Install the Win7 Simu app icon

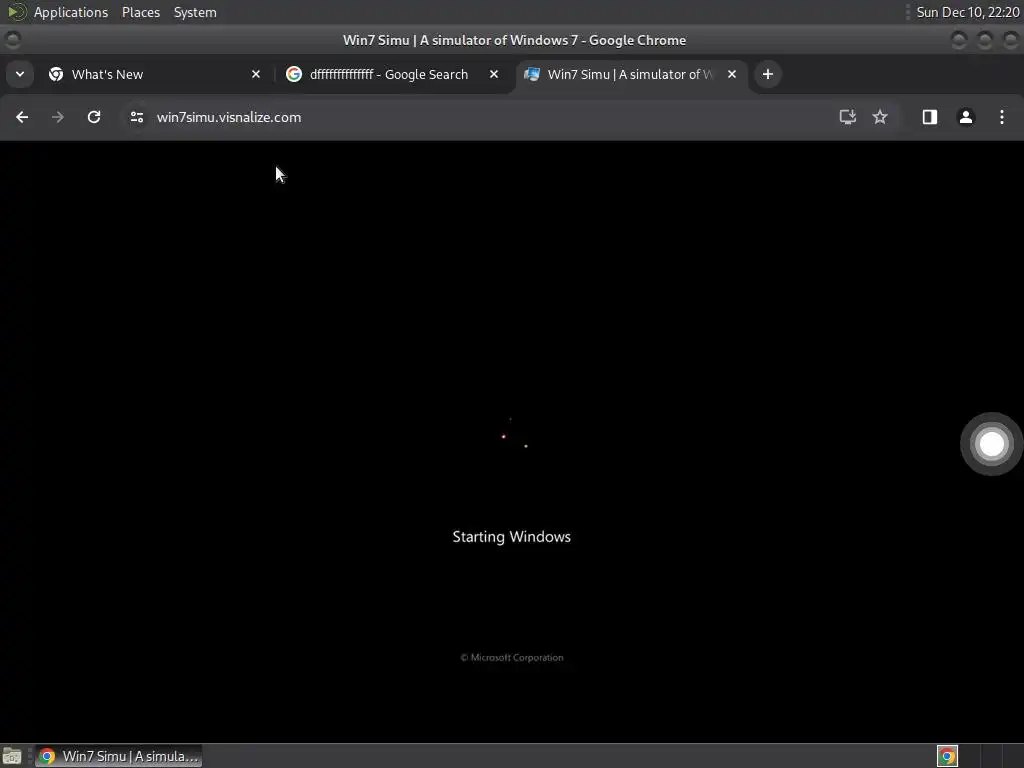(847, 117)
